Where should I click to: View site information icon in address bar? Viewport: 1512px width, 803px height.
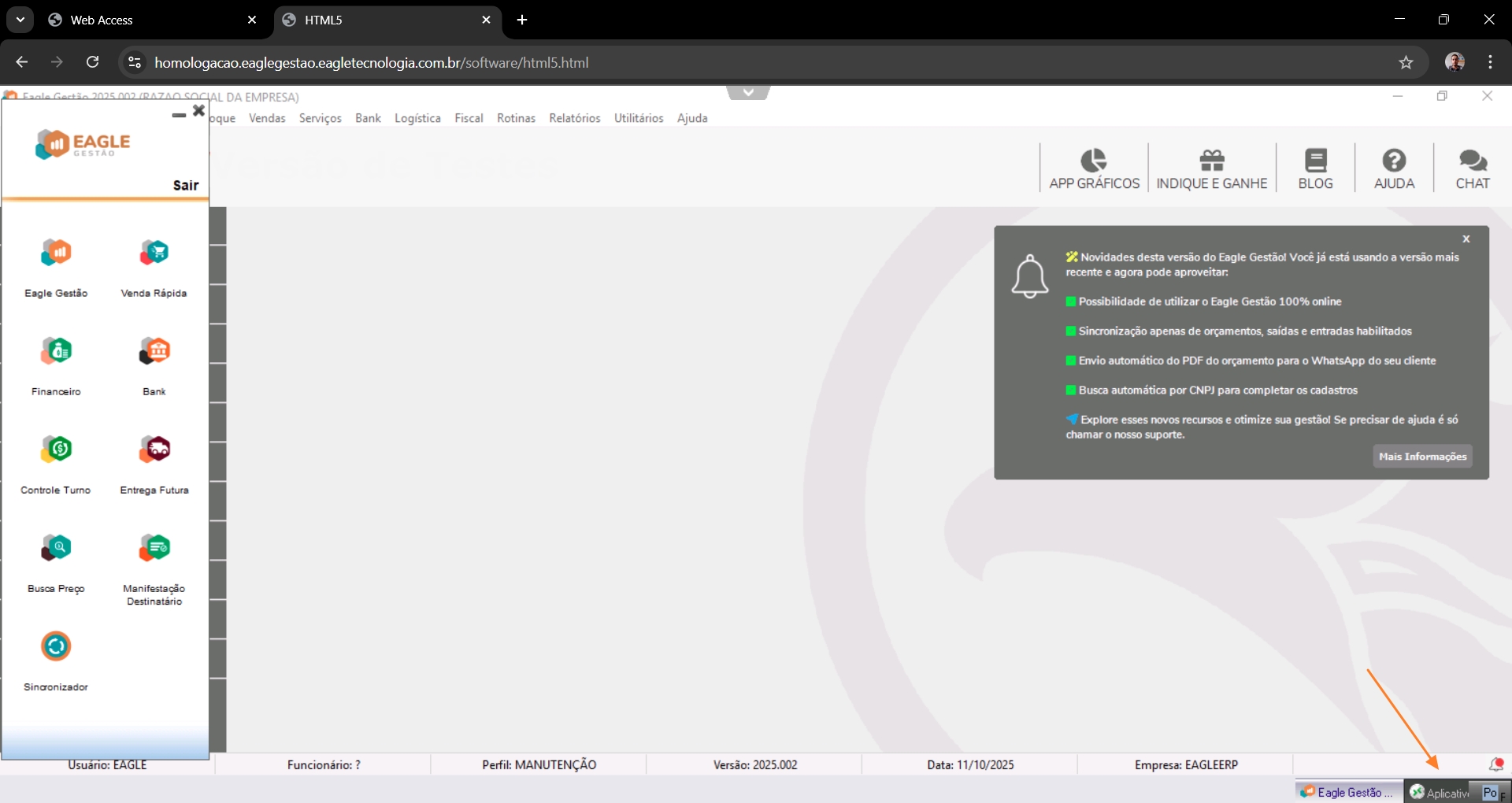coord(135,62)
